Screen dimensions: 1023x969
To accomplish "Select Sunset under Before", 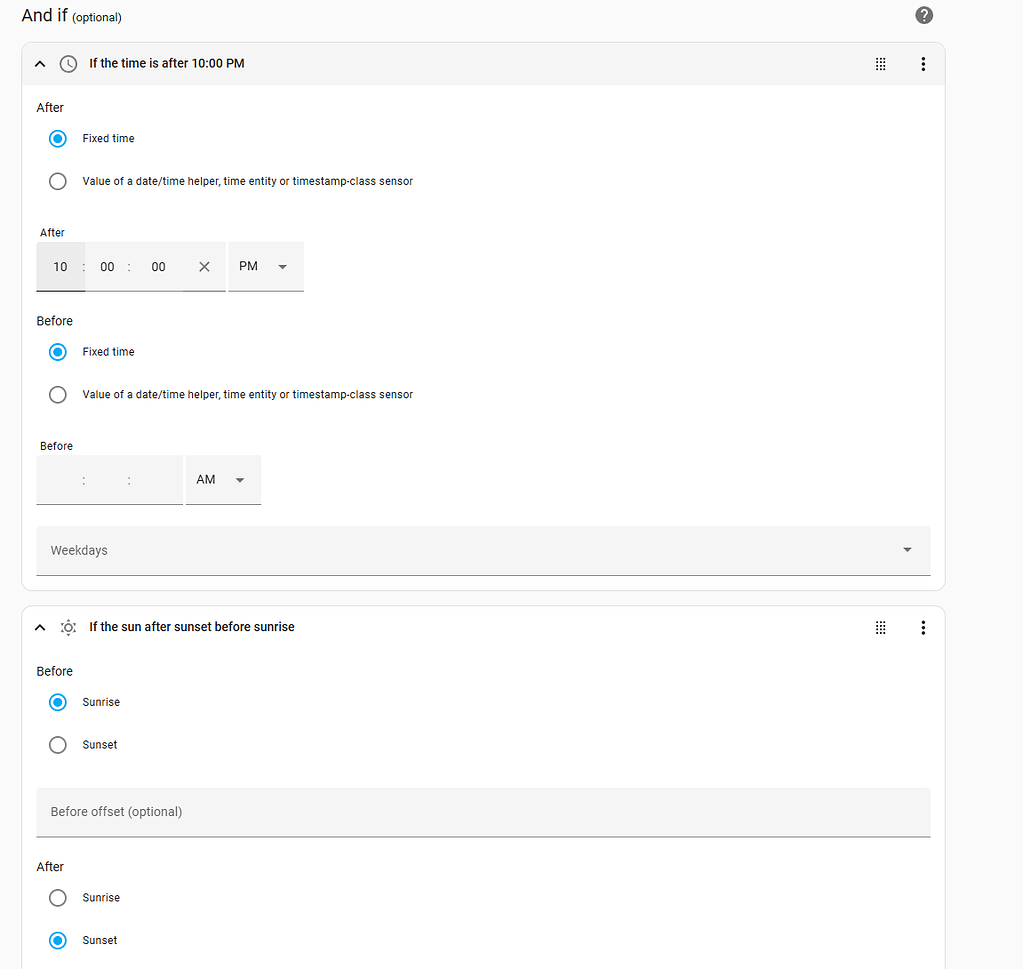I will pyautogui.click(x=58, y=745).
